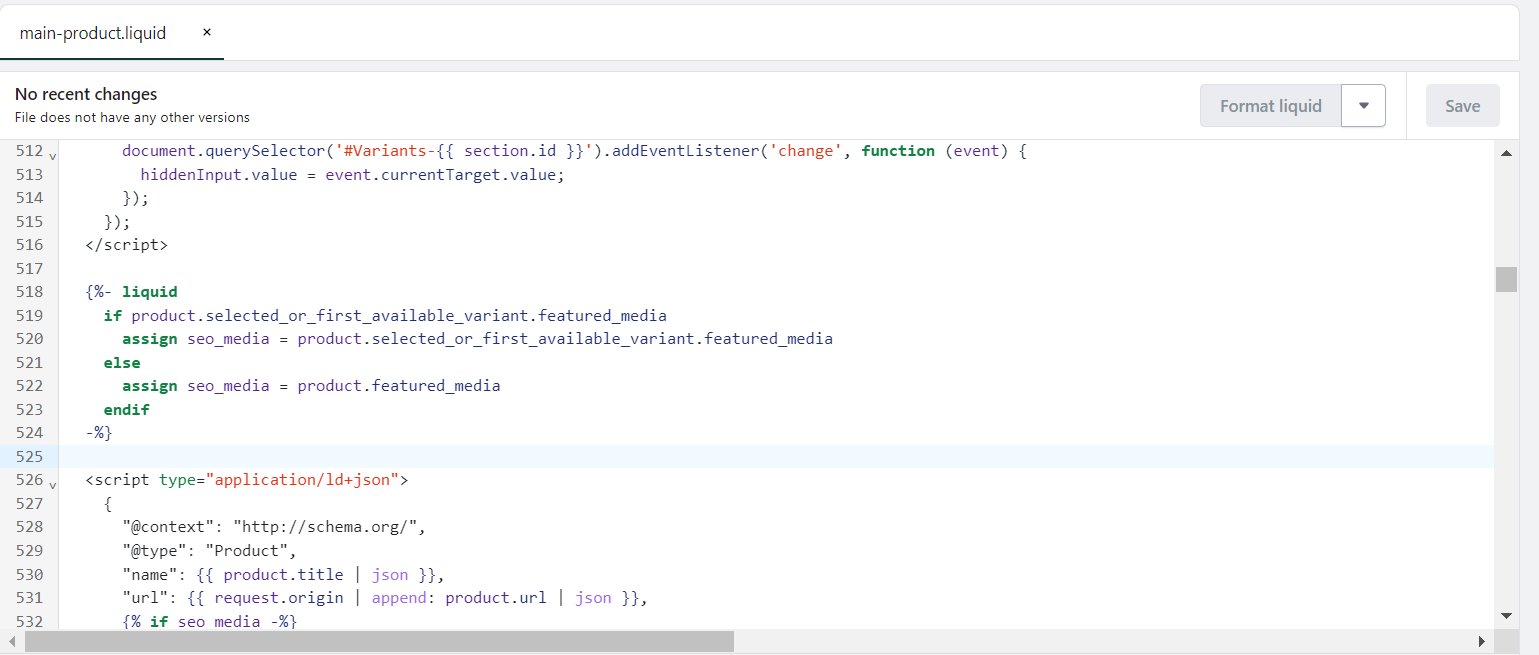This screenshot has height=655, width=1539.
Task: Open the Format liquid dropdown arrow
Action: click(1363, 106)
